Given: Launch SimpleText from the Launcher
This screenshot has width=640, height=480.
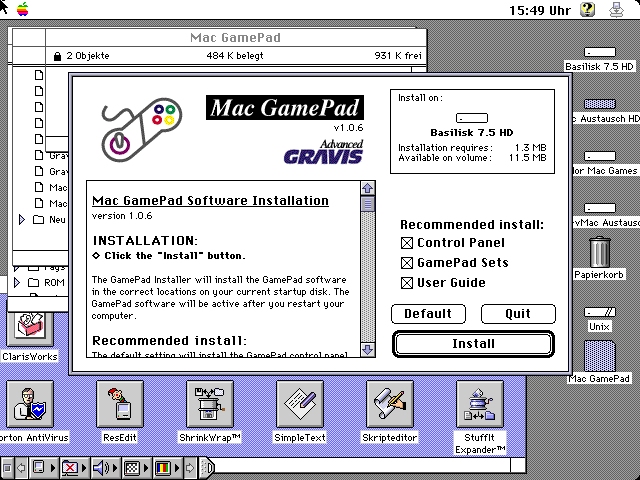Looking at the screenshot, I should point(300,404).
